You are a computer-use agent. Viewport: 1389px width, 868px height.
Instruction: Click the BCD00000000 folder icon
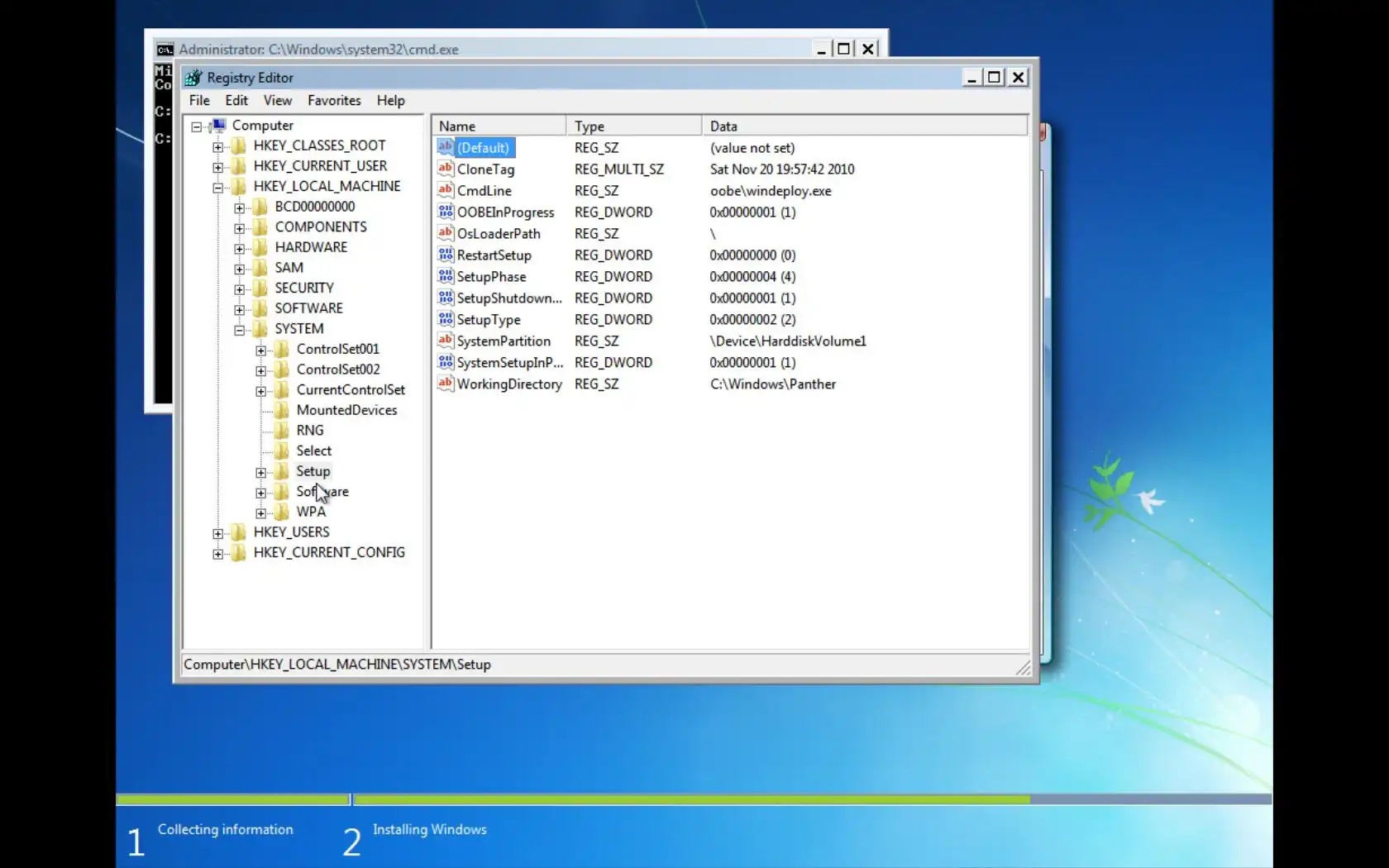point(260,207)
